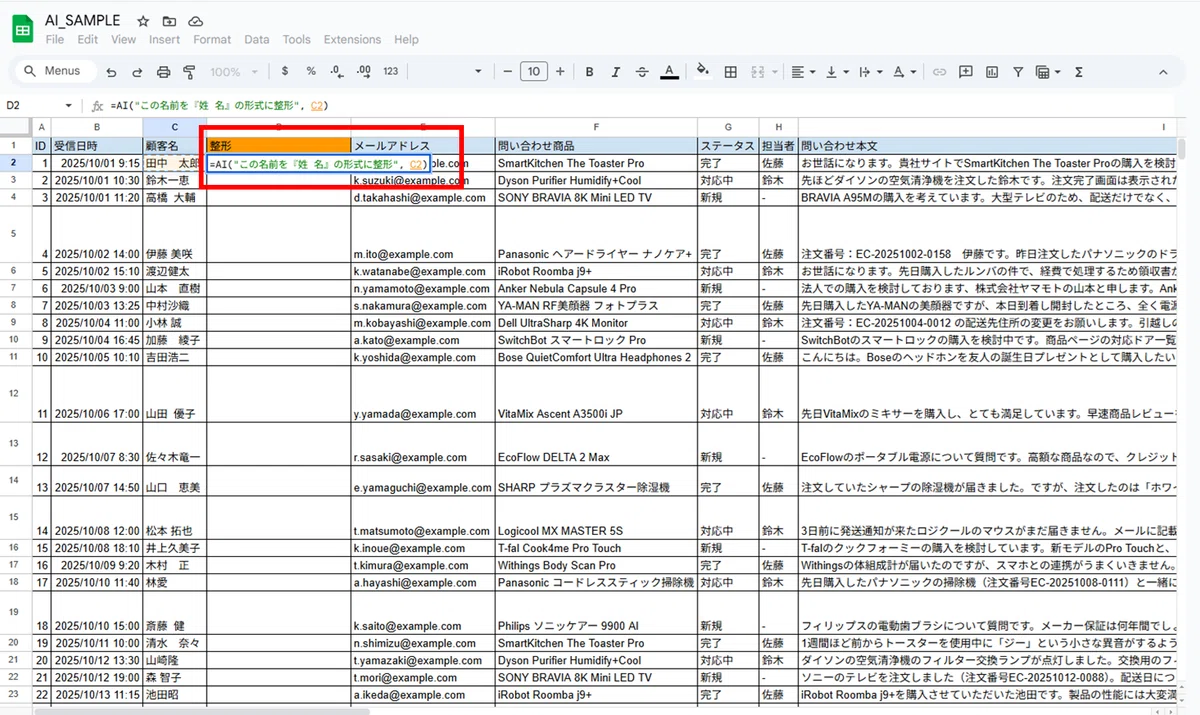Image resolution: width=1200 pixels, height=715 pixels.
Task: Select row header 7
Action: pos(13,288)
